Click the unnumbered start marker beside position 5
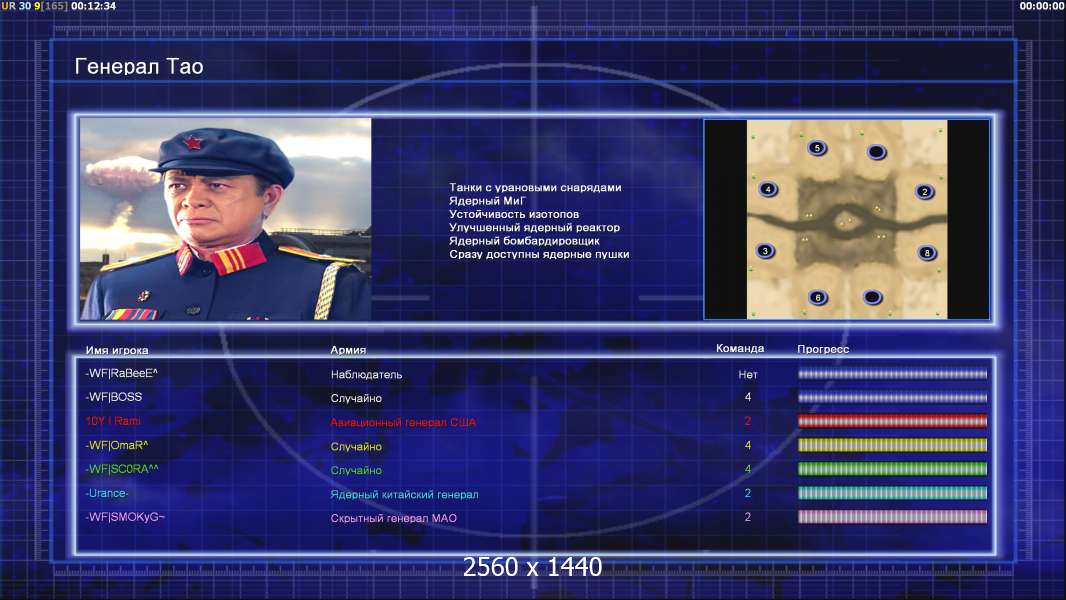 [877, 152]
